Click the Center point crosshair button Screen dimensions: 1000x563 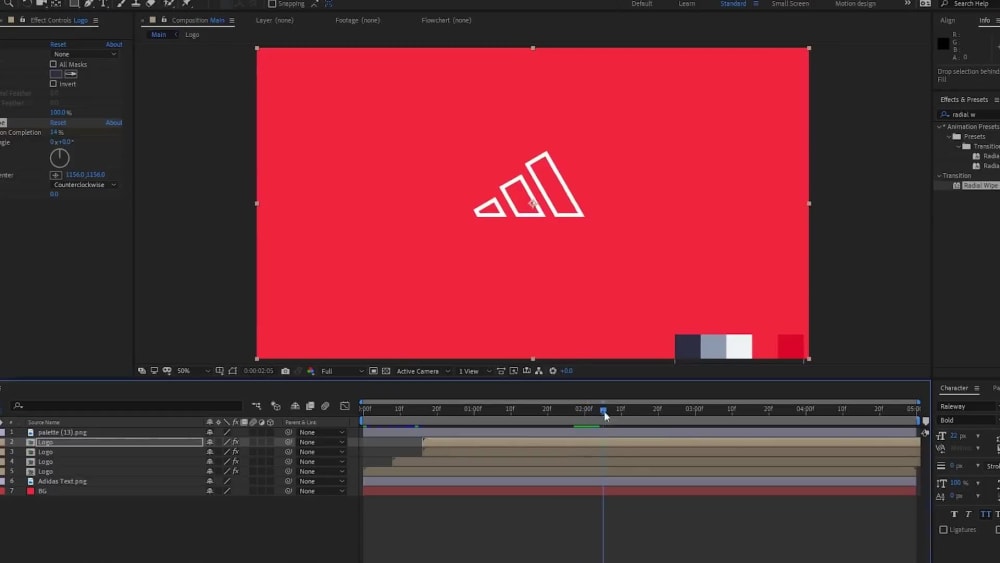click(56, 175)
